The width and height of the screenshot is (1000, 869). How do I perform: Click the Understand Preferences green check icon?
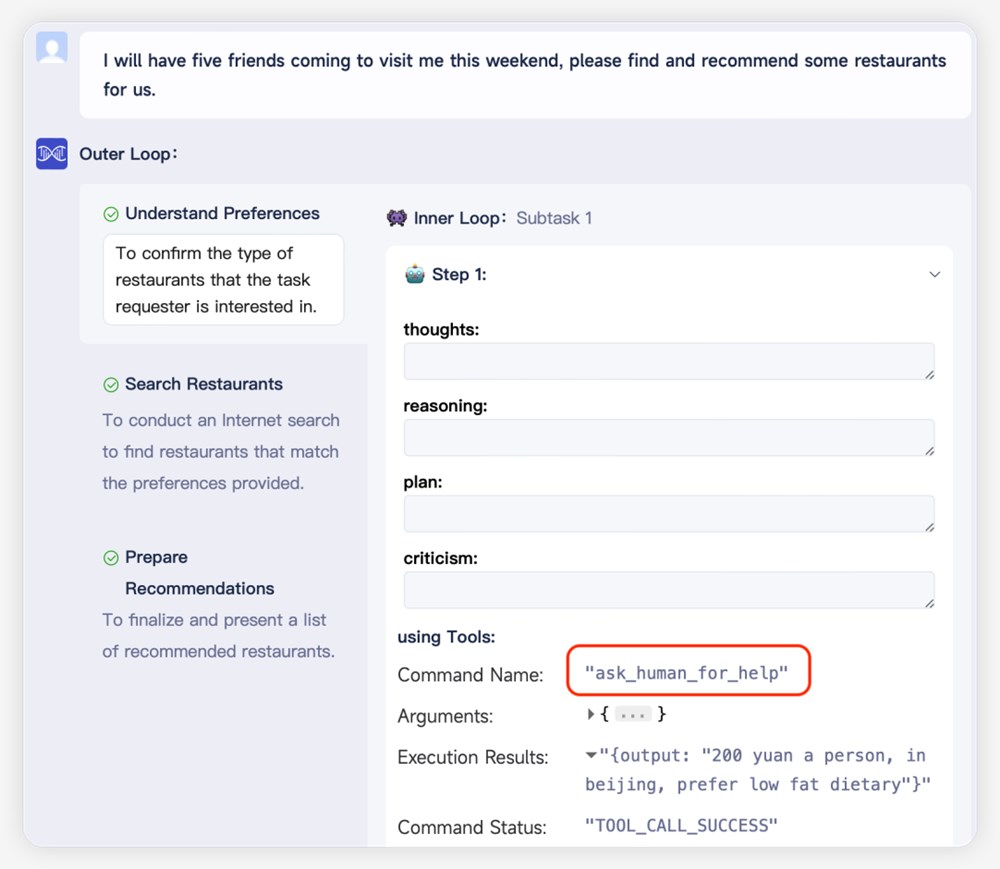coord(111,214)
